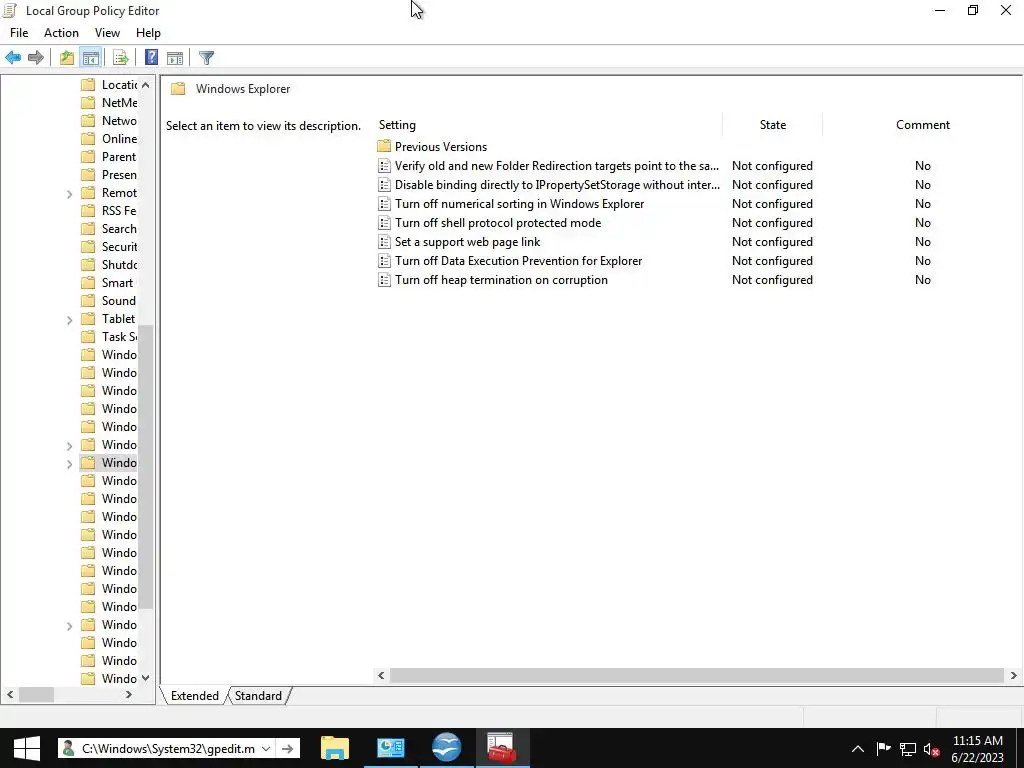Click the network tray icon
Screen dimensions: 1024x768
click(908, 749)
